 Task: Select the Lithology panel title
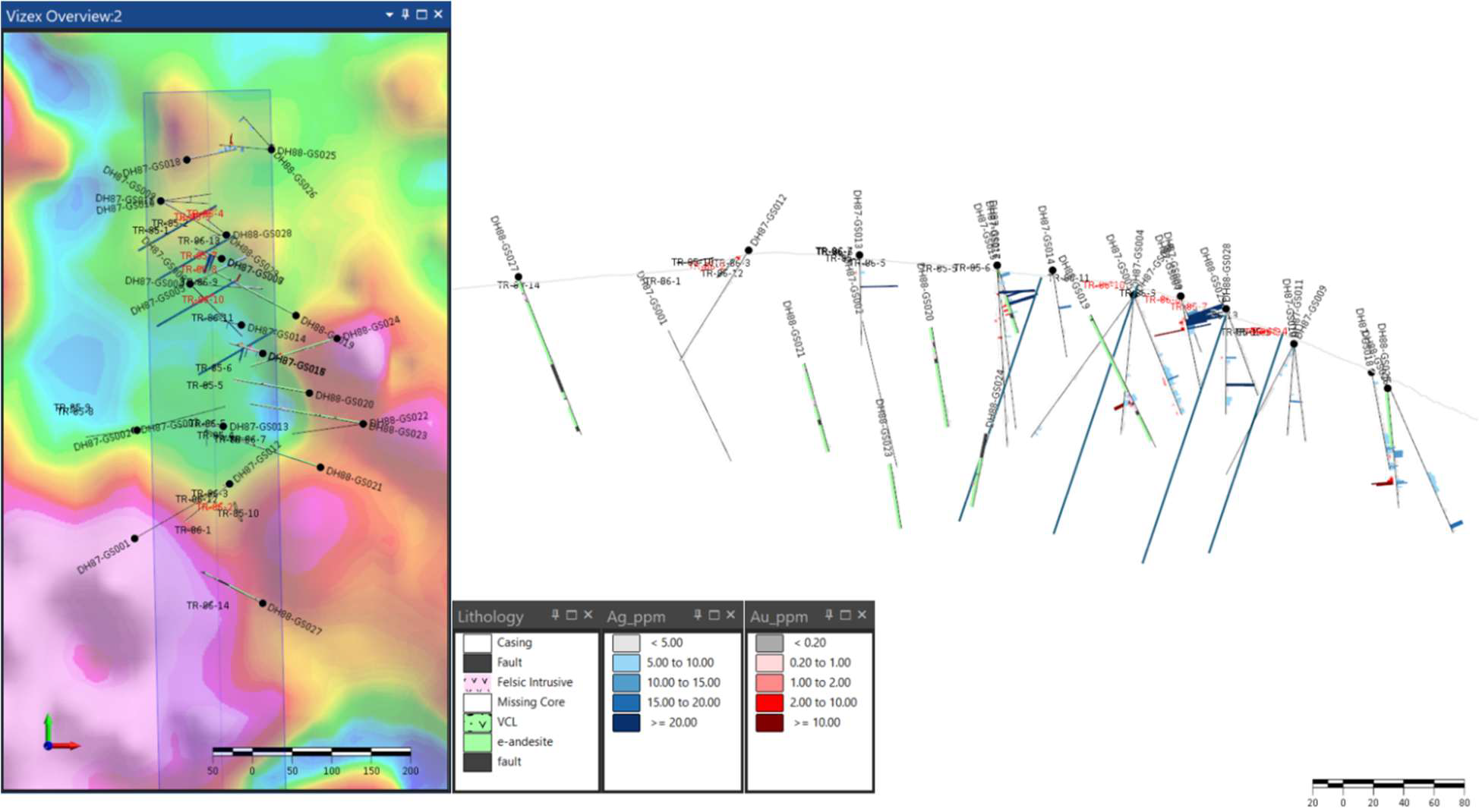pyautogui.click(x=490, y=617)
